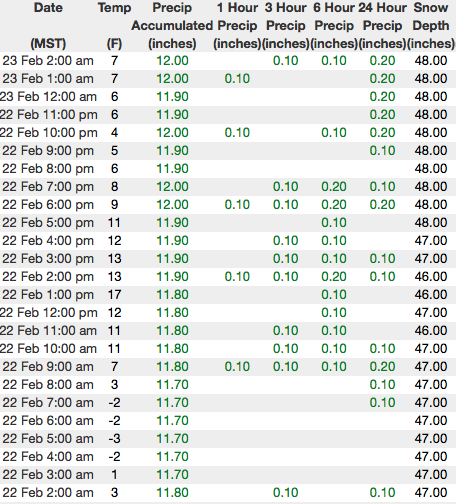
Task: Click 3 hour precip 0.10 at 22 Feb 4:00 pm
Action: point(286,241)
